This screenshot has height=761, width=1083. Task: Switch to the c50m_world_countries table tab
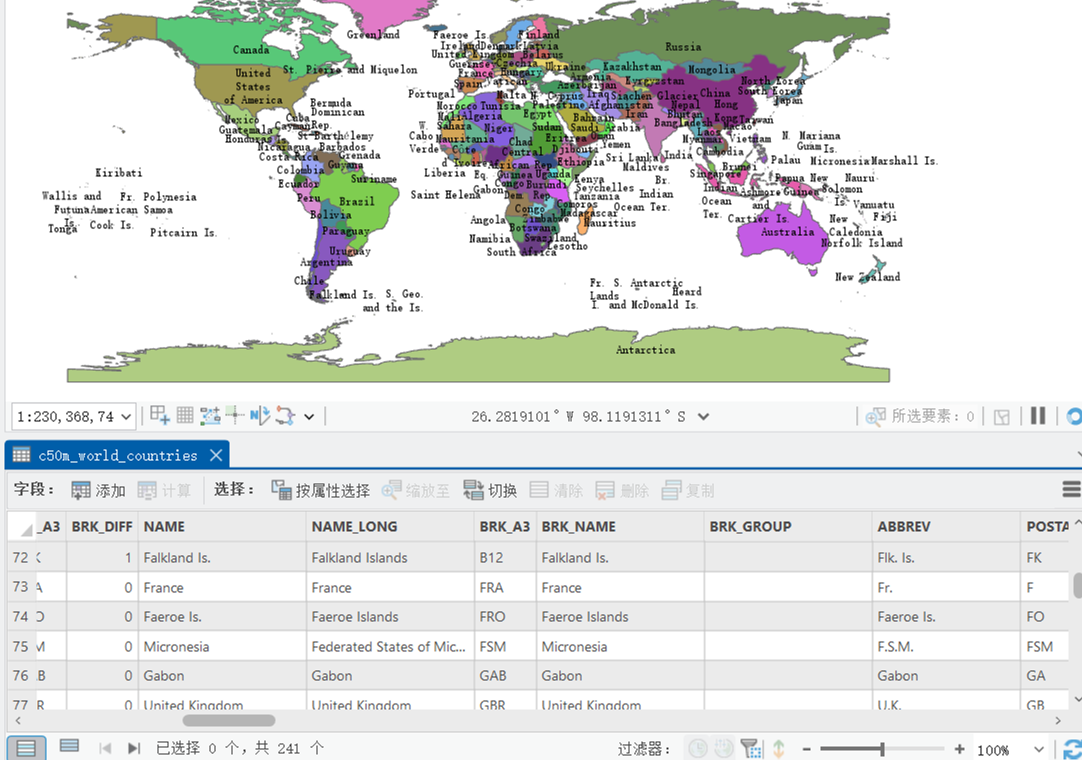(x=117, y=455)
